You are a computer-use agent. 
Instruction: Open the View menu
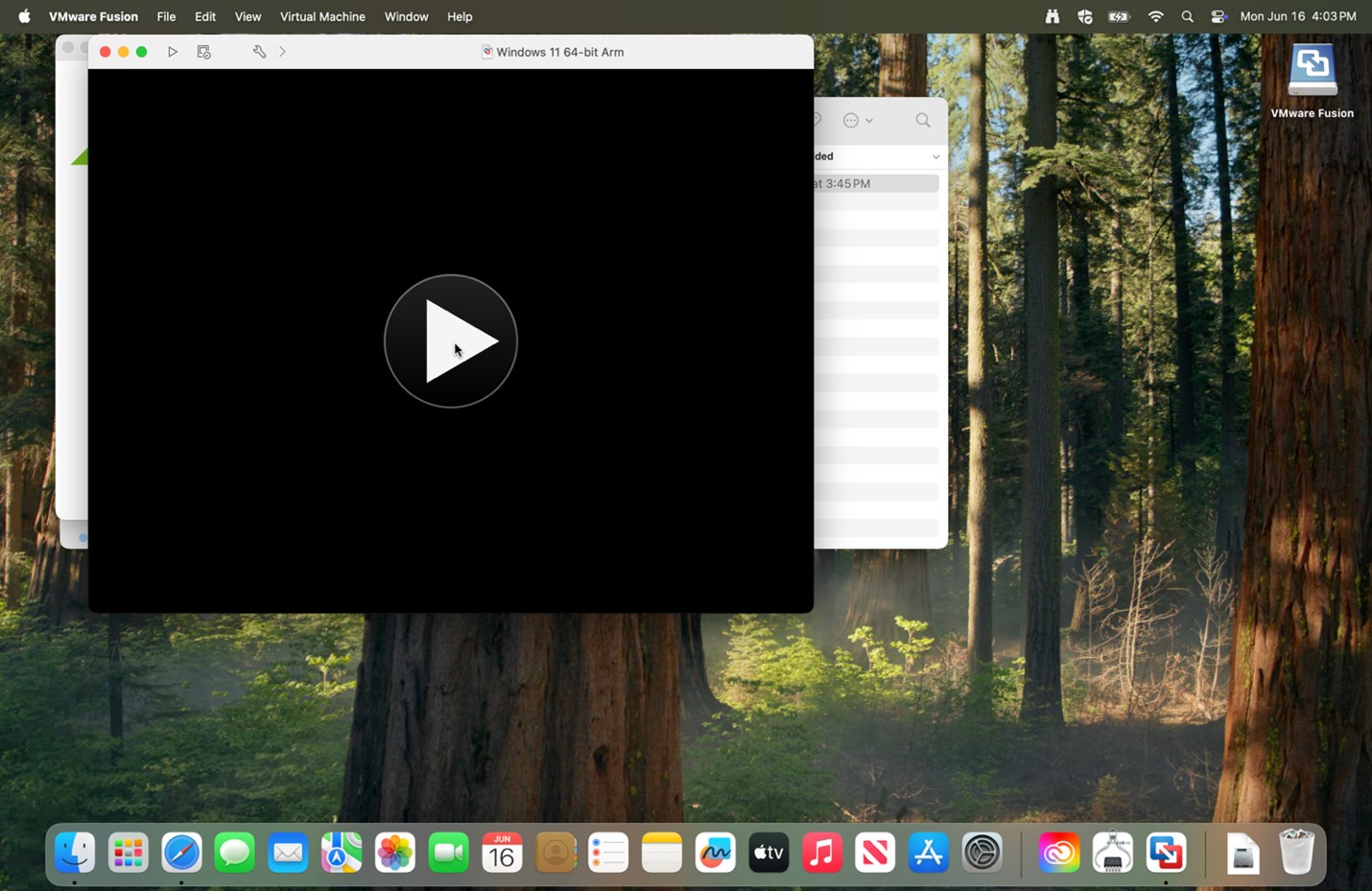(248, 16)
